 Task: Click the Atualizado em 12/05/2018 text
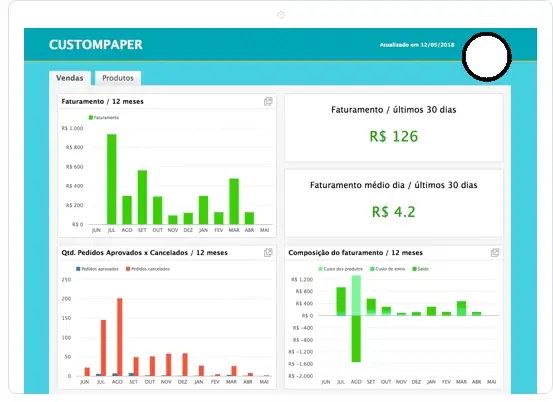[417, 45]
